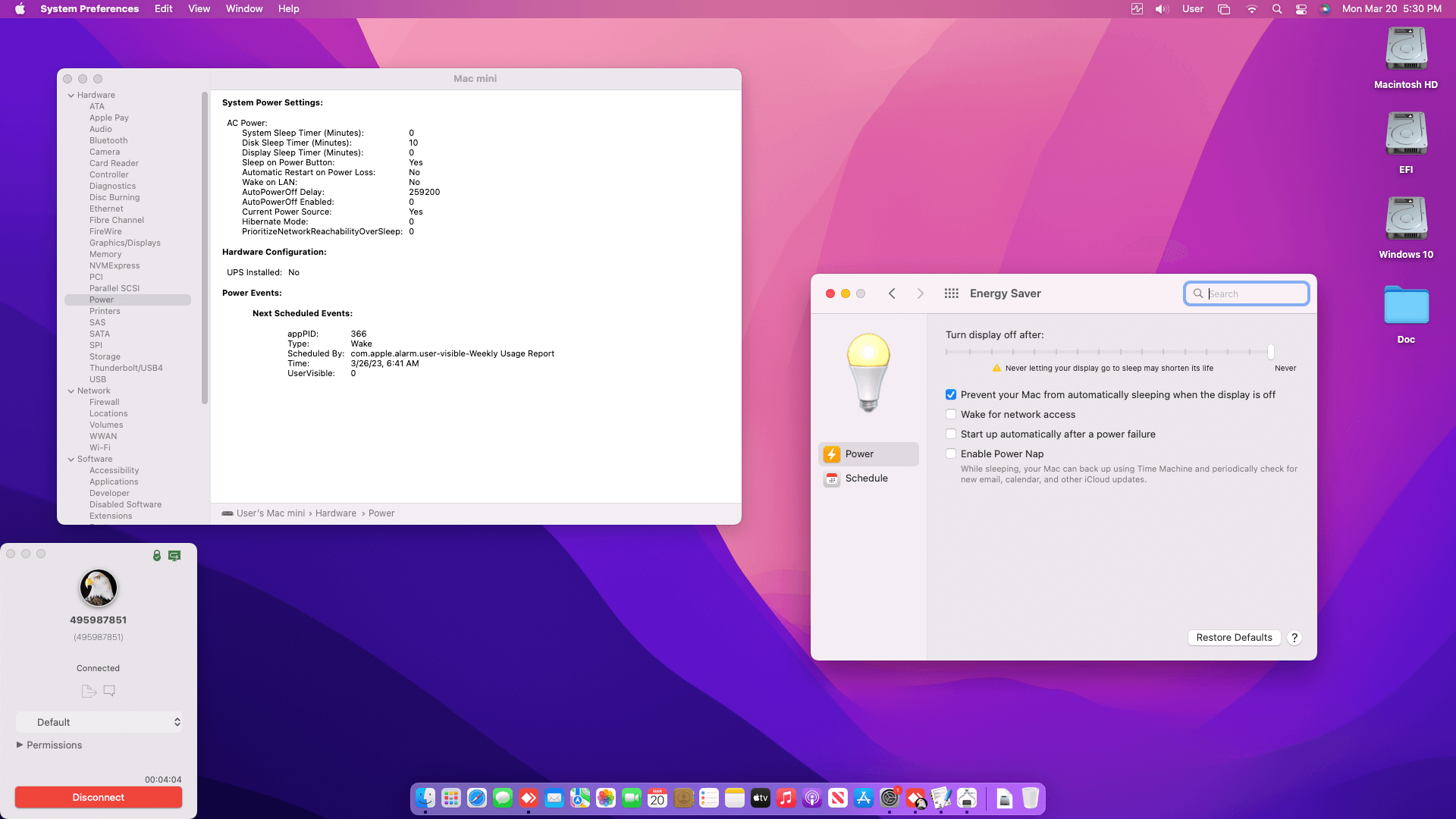Open Launchpad from the Dock
The height and width of the screenshot is (819, 1456).
click(x=450, y=798)
